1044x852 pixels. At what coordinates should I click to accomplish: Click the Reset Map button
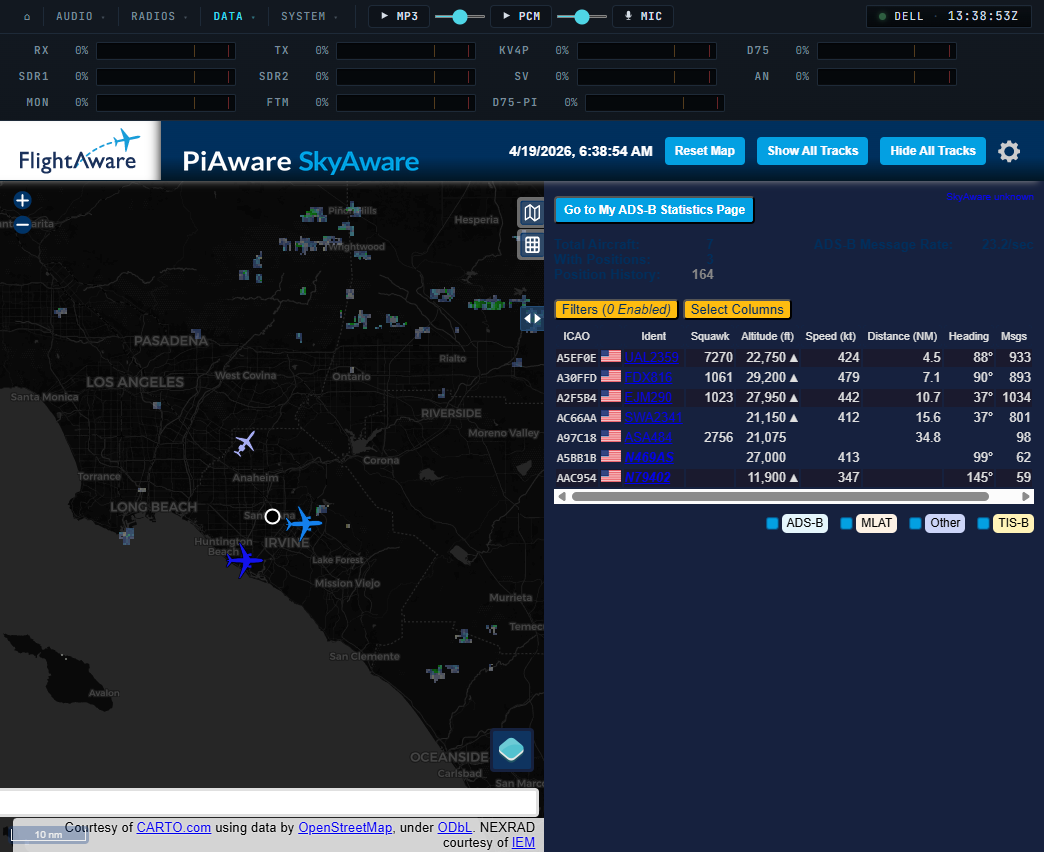704,151
